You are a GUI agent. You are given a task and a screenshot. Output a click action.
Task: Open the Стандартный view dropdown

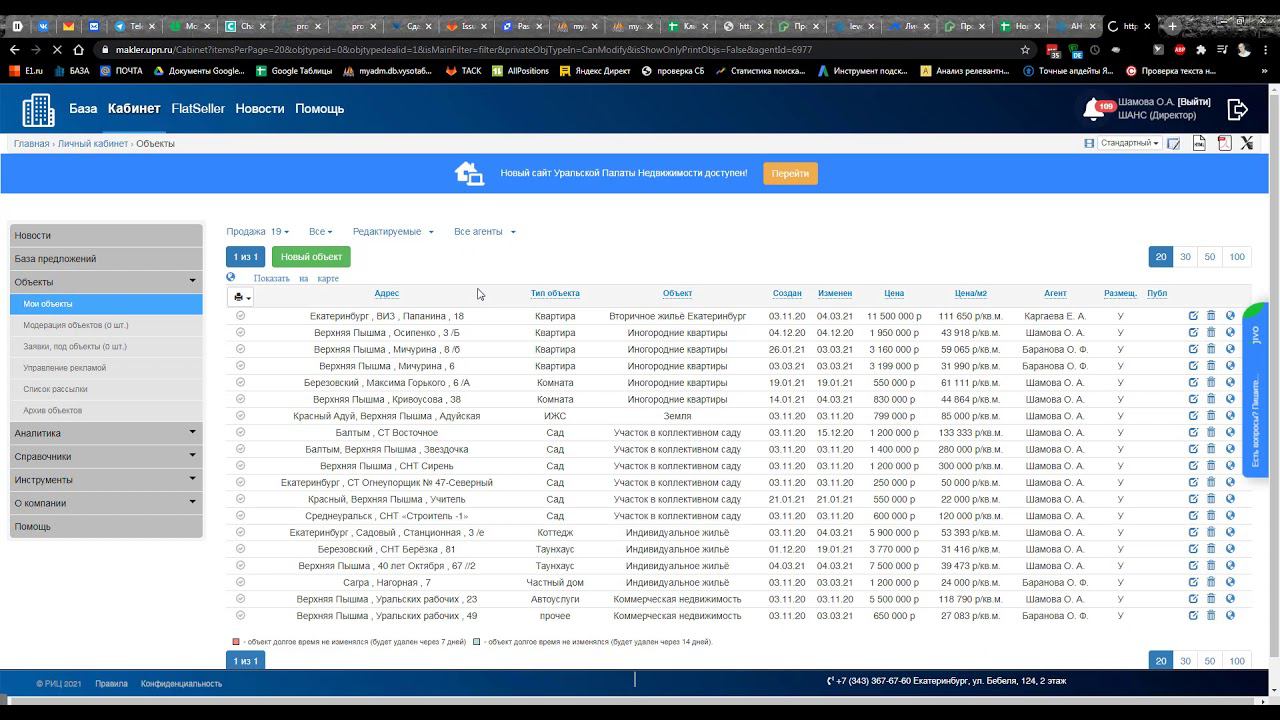[x=1129, y=144]
